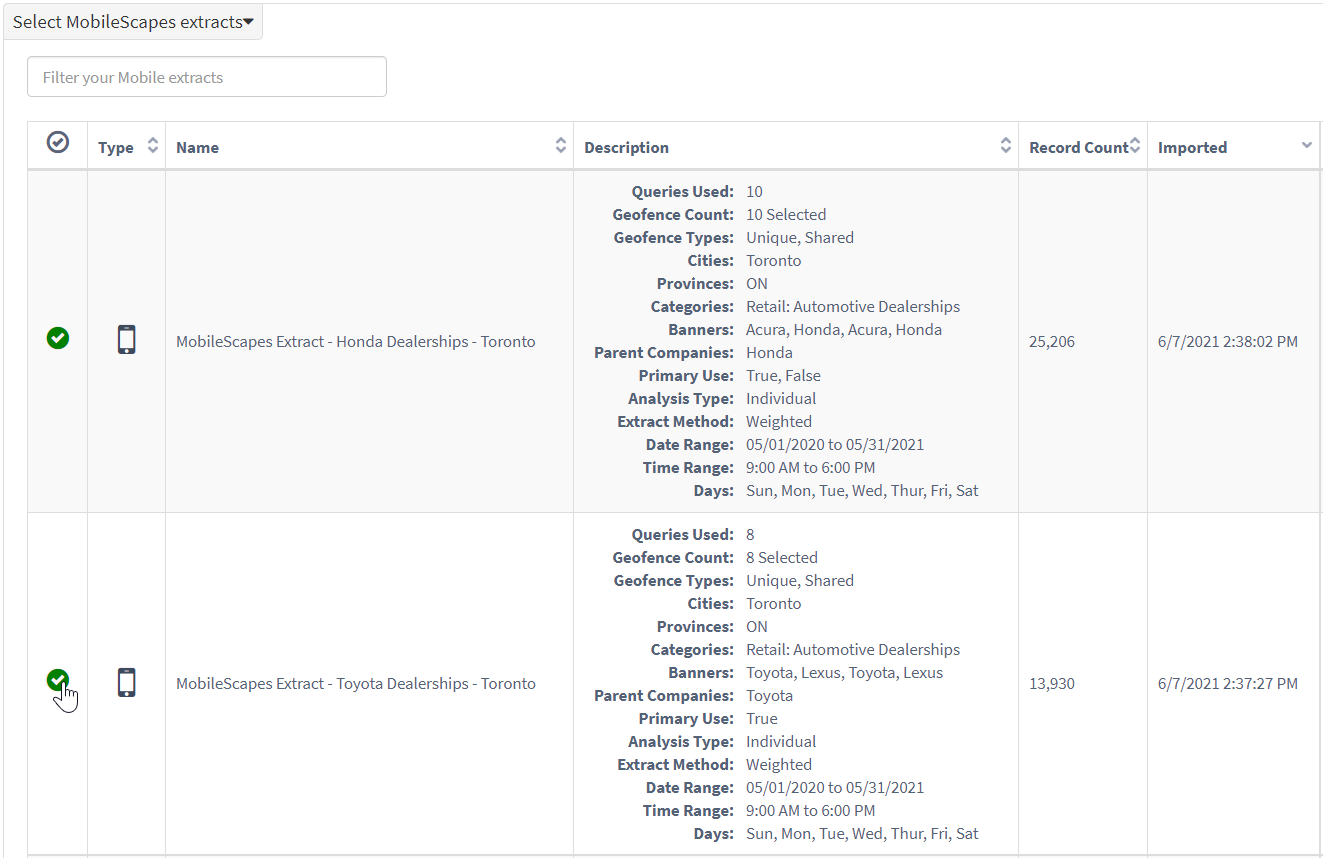Click record count 25,206

(1052, 341)
